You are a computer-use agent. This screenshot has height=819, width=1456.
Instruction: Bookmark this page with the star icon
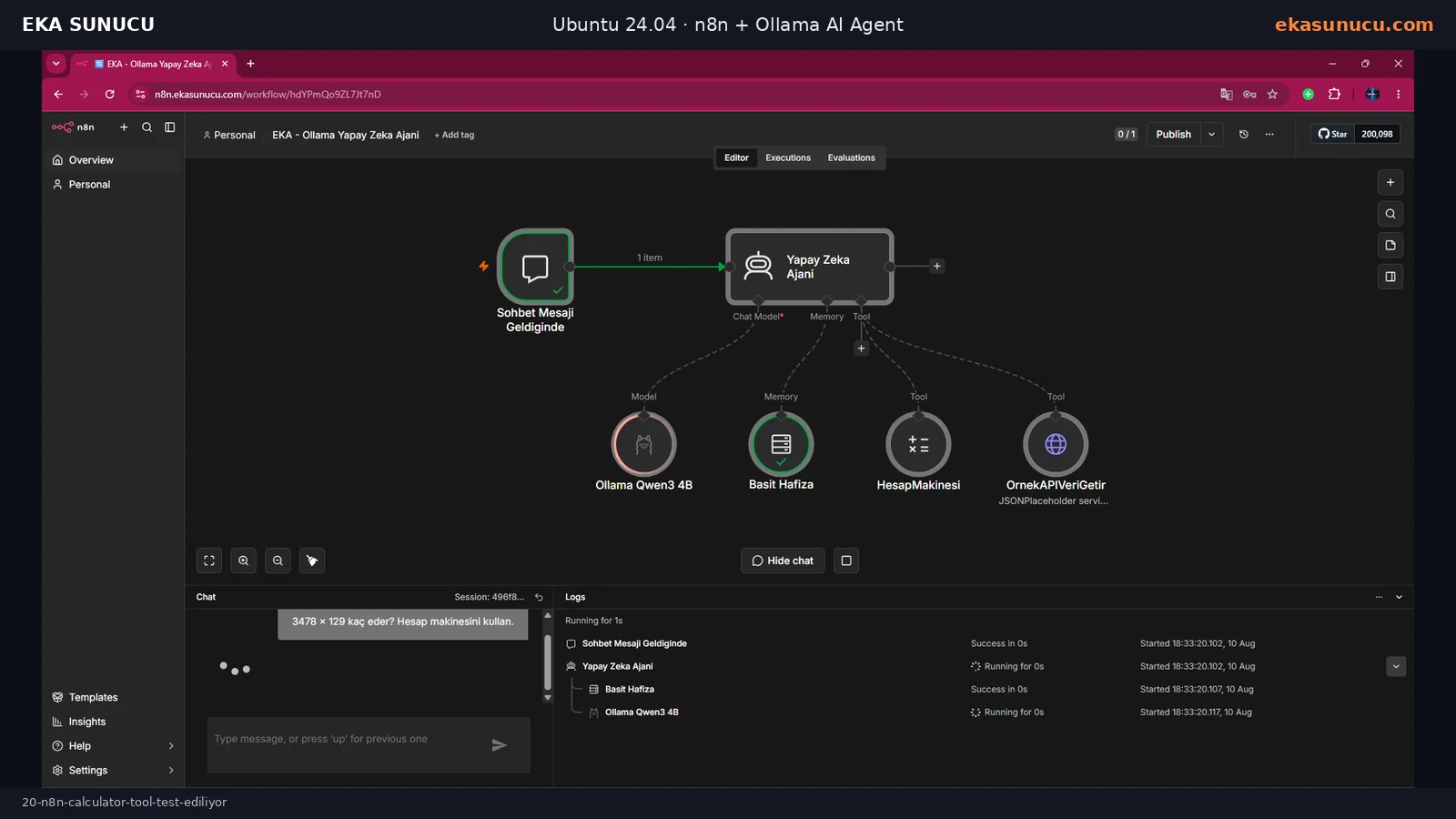point(1272,95)
